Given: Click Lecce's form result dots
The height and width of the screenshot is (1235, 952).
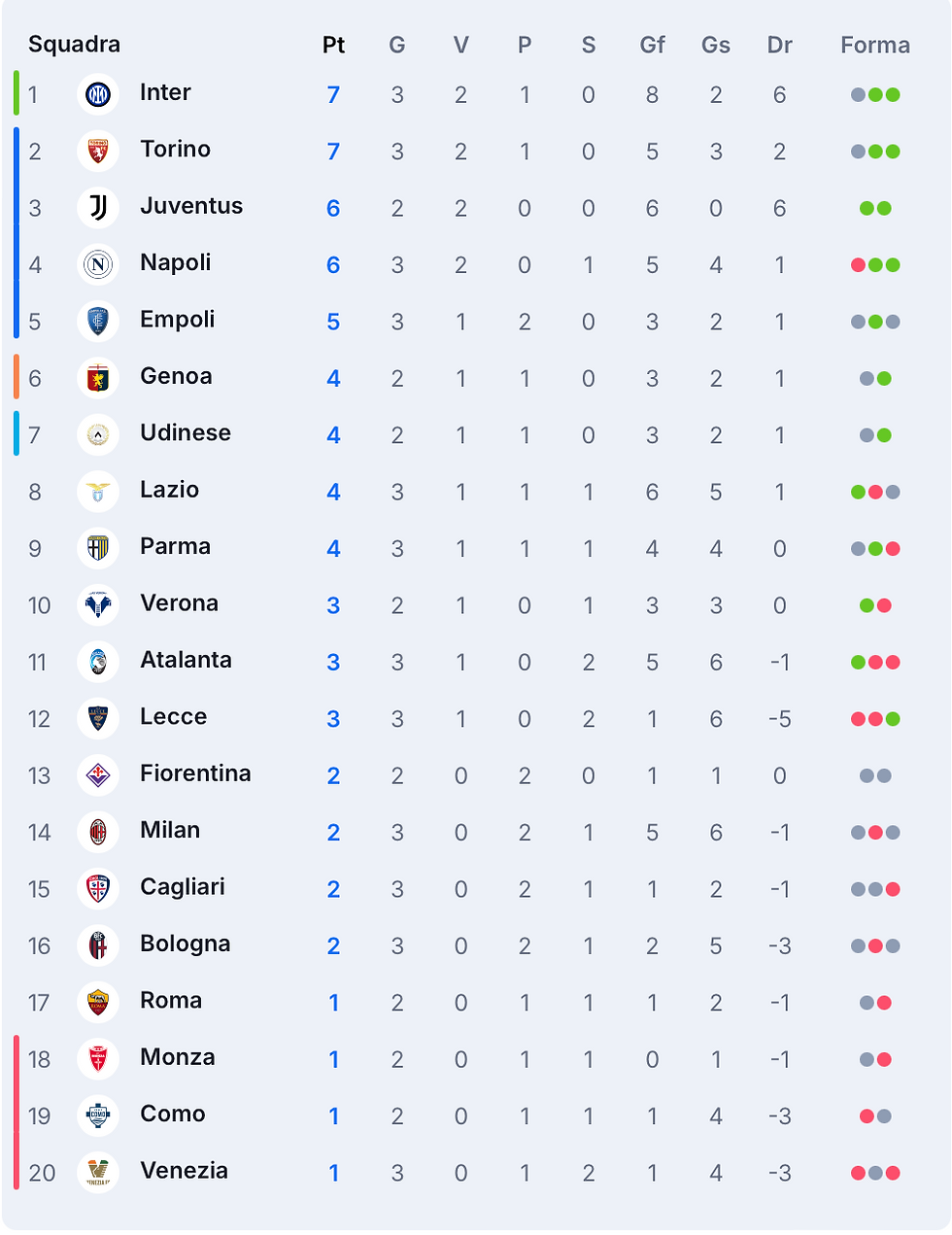Looking at the screenshot, I should pyautogui.click(x=875, y=719).
